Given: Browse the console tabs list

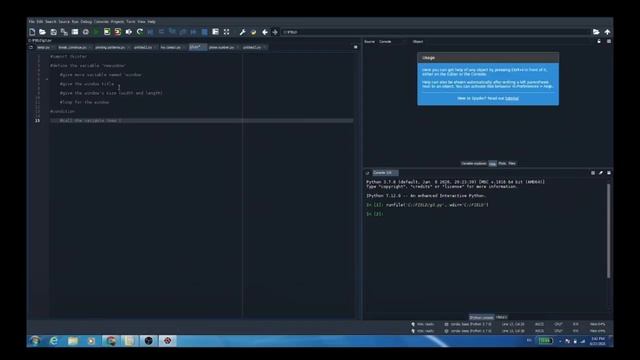Looking at the screenshot, I should tap(367, 173).
